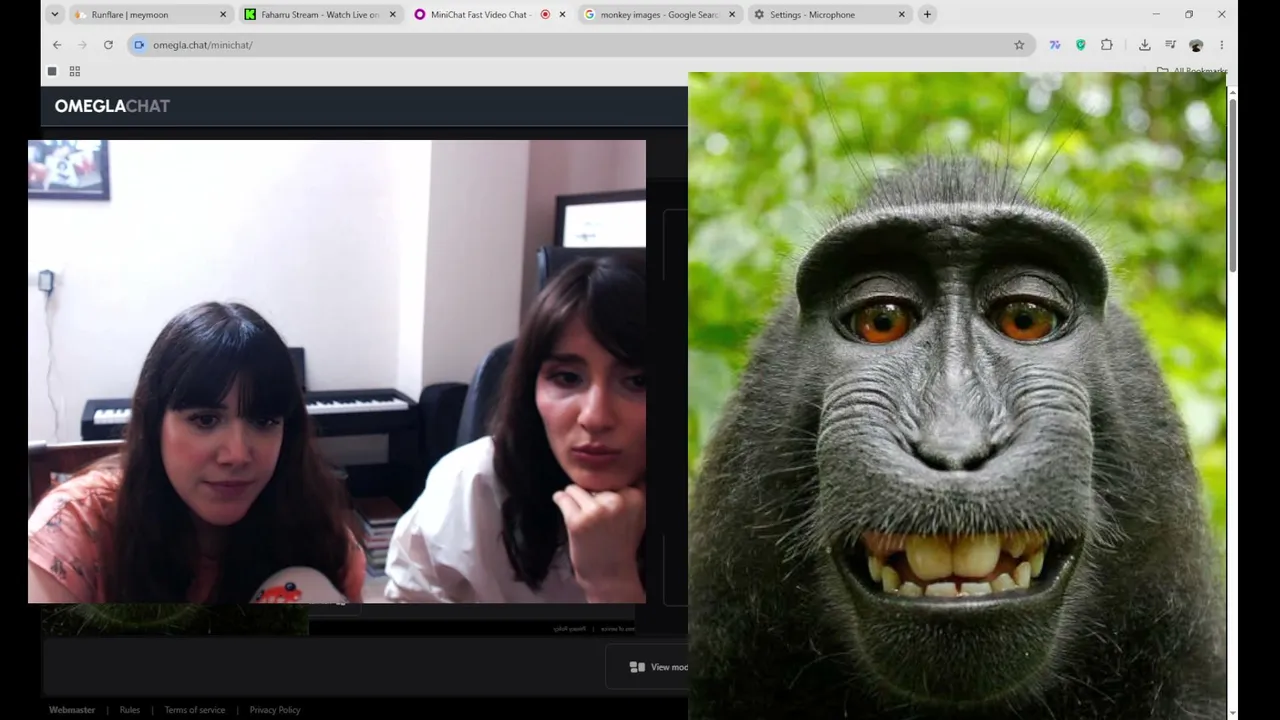Close the Faharru Stream tab
Image resolution: width=1280 pixels, height=720 pixels.
tap(392, 14)
